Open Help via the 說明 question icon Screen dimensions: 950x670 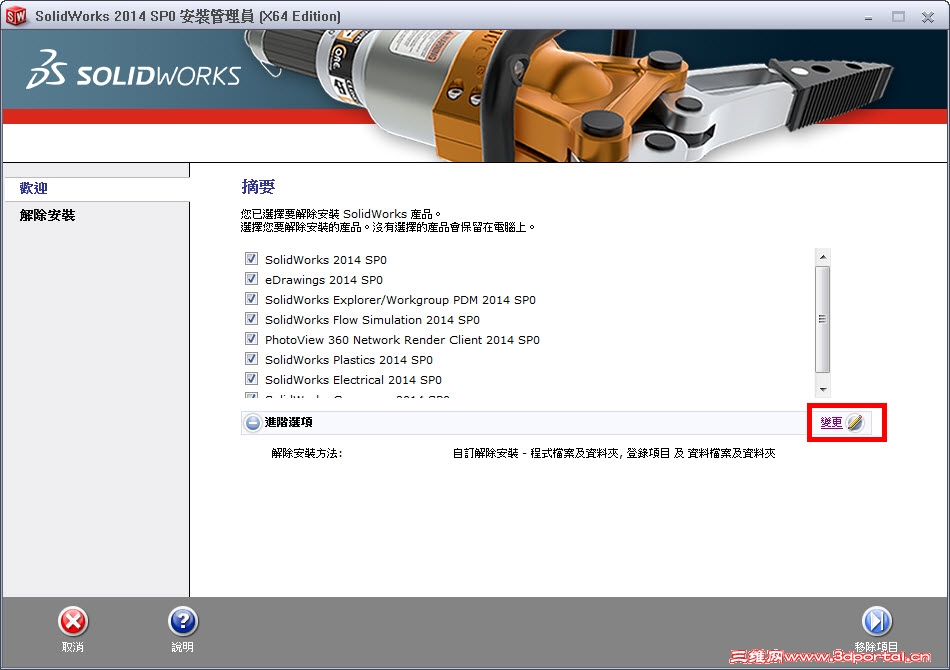point(183,621)
